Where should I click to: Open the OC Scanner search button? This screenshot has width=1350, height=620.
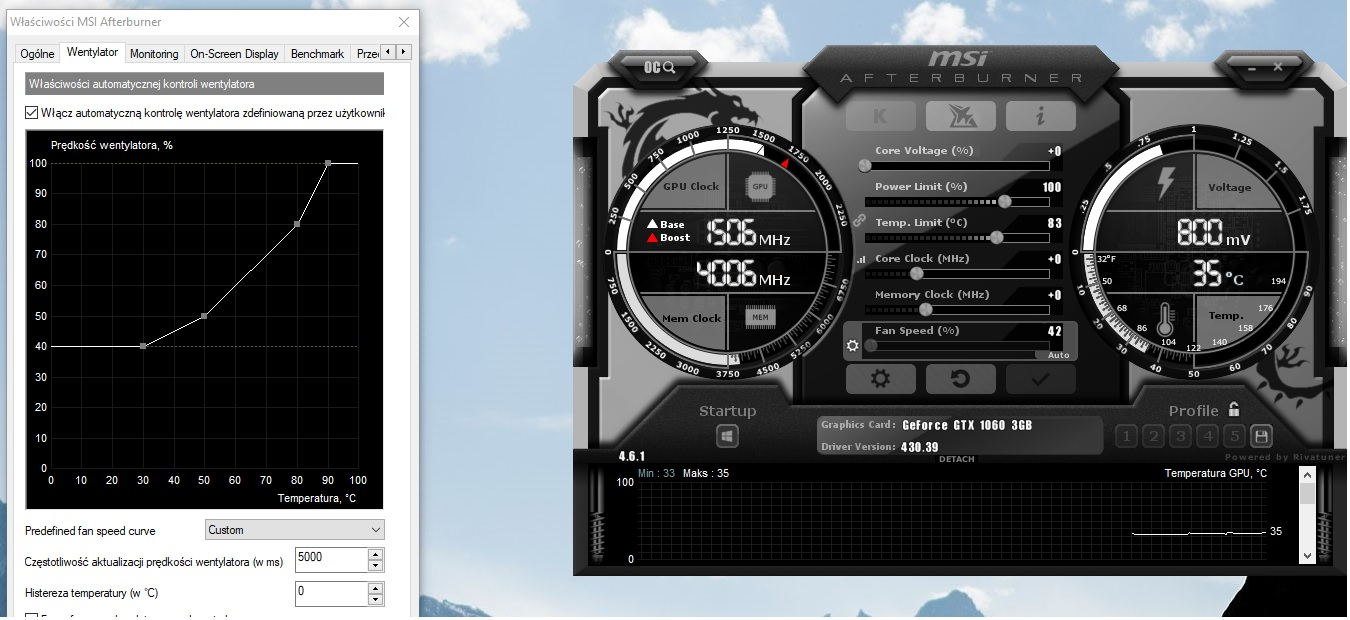(660, 67)
